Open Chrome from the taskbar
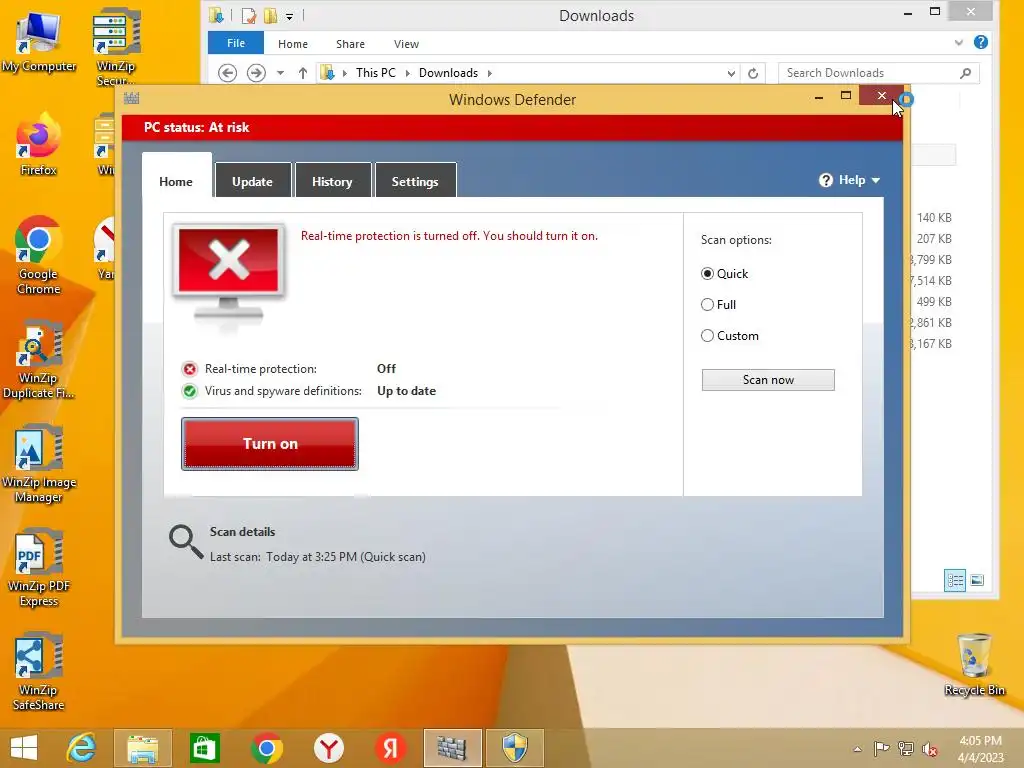 pos(266,748)
